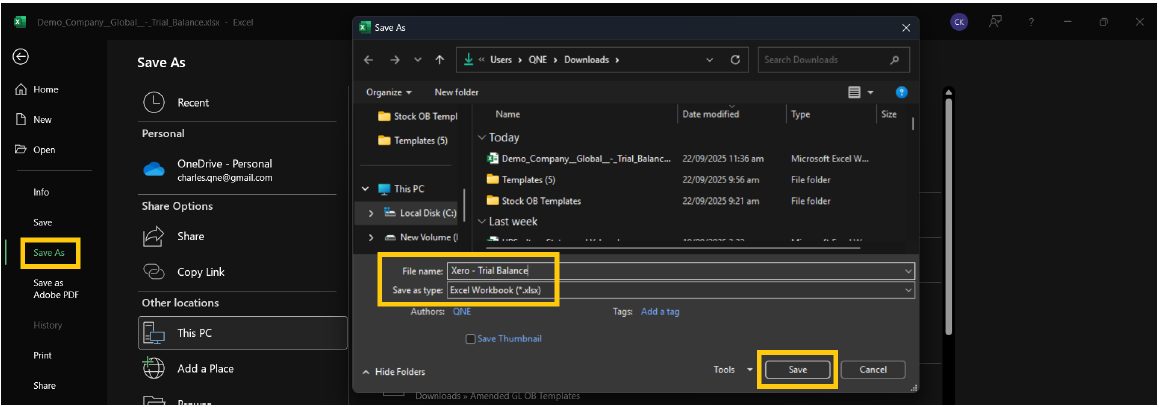Screen dimensions: 1159x407
Task: Open the change view dropdown
Action: [870, 92]
